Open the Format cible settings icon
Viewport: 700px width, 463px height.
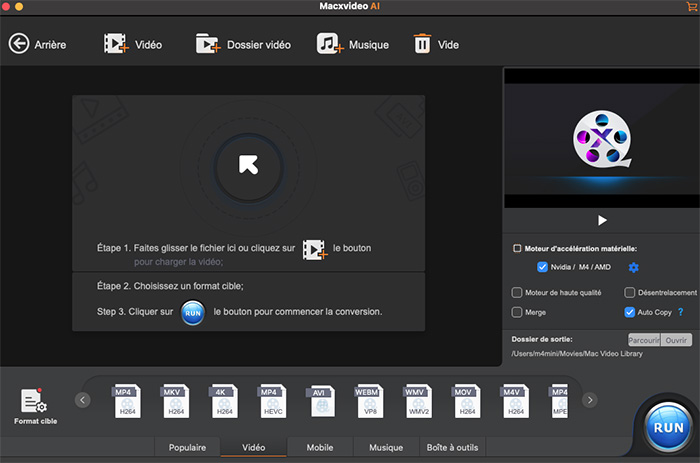pos(34,400)
